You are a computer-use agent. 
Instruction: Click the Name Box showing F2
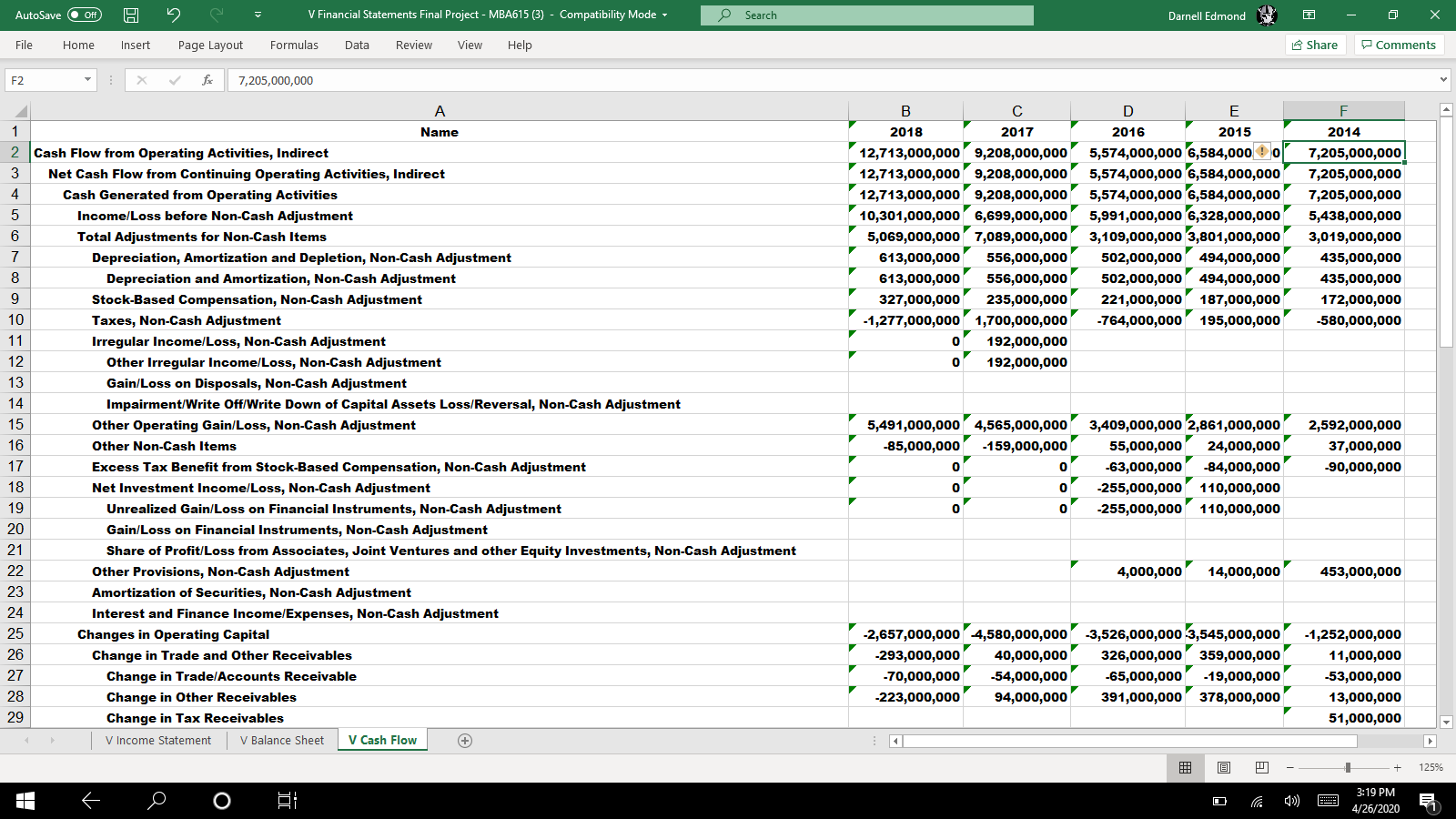coord(43,80)
